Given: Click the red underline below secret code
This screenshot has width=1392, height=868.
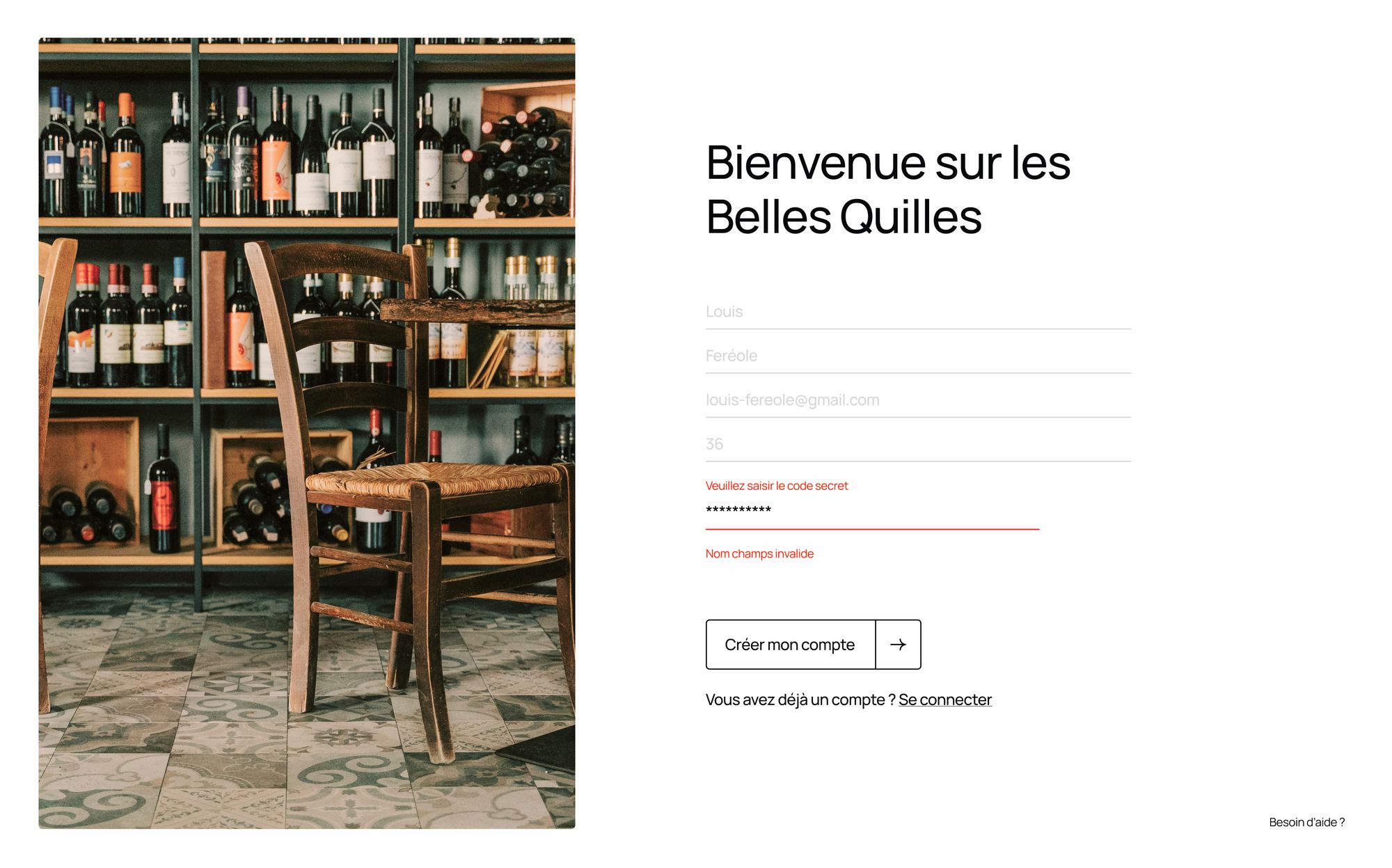Looking at the screenshot, I should click(x=872, y=529).
